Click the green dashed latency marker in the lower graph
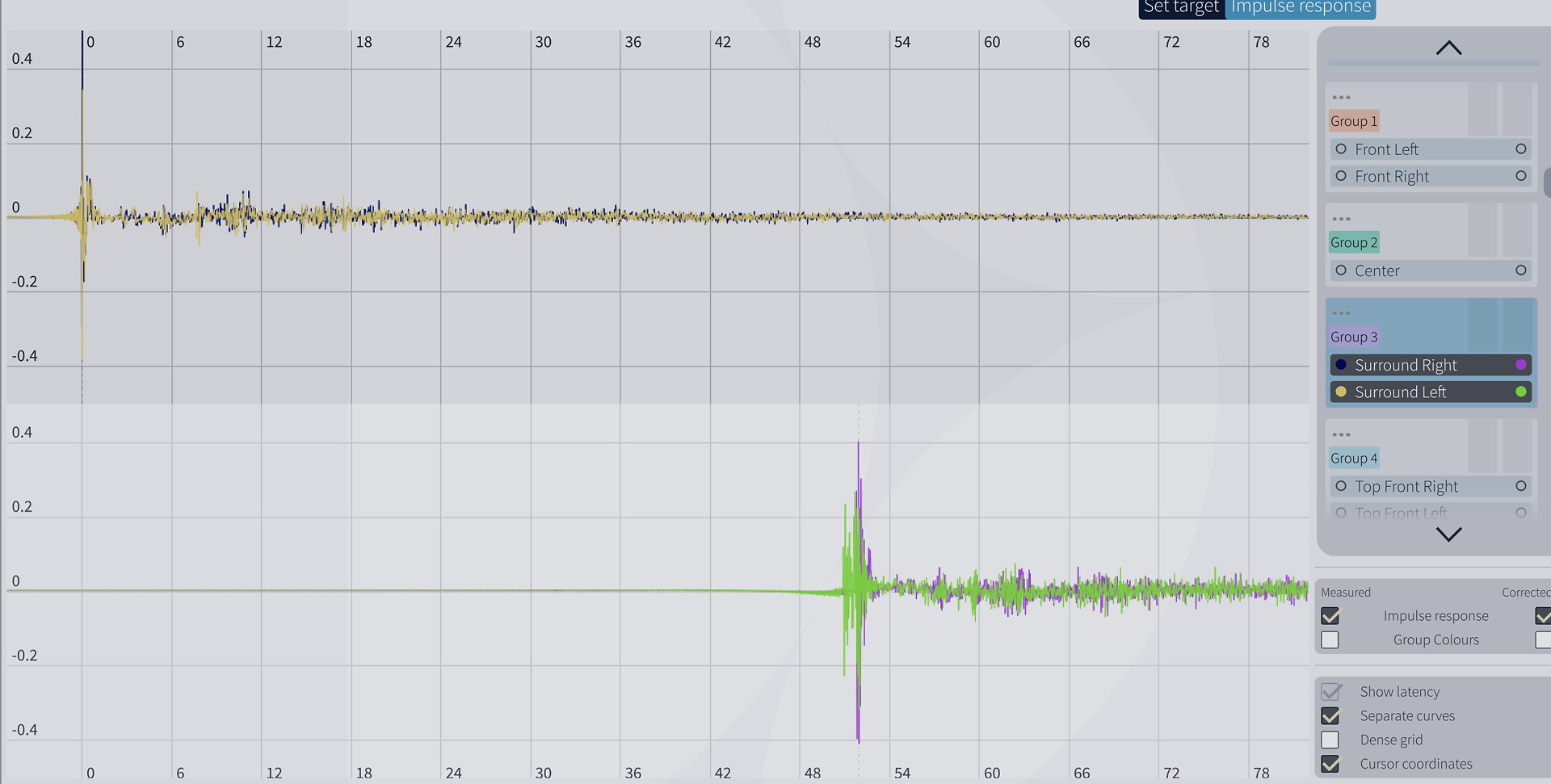 (x=859, y=421)
